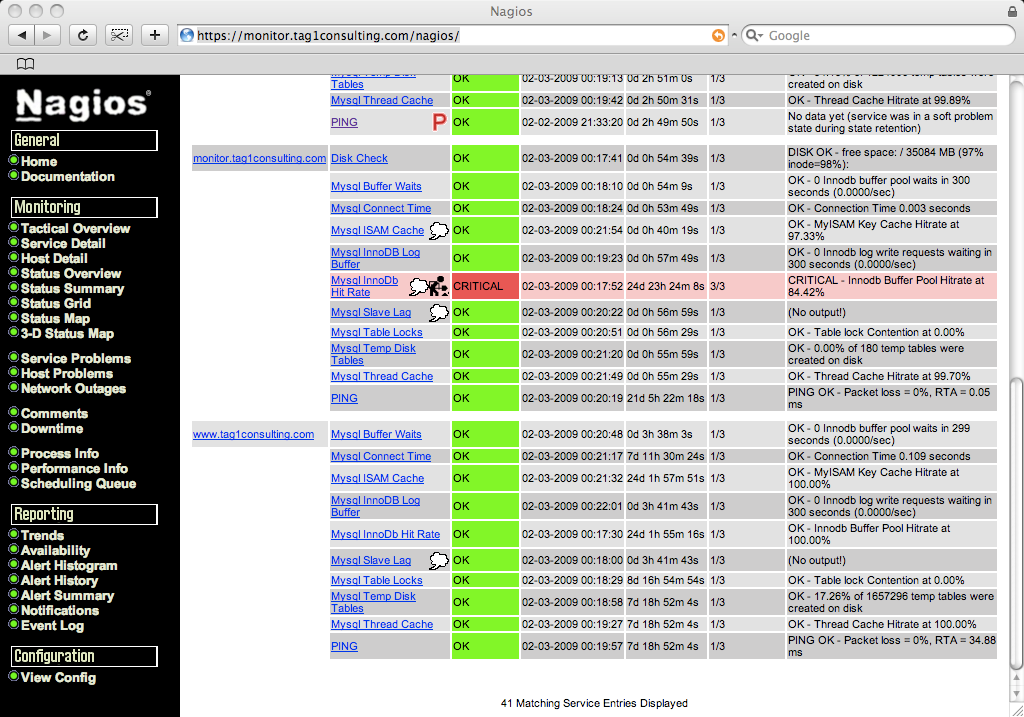Click green bullet beside Home
This screenshot has width=1024, height=717.
tap(13, 160)
